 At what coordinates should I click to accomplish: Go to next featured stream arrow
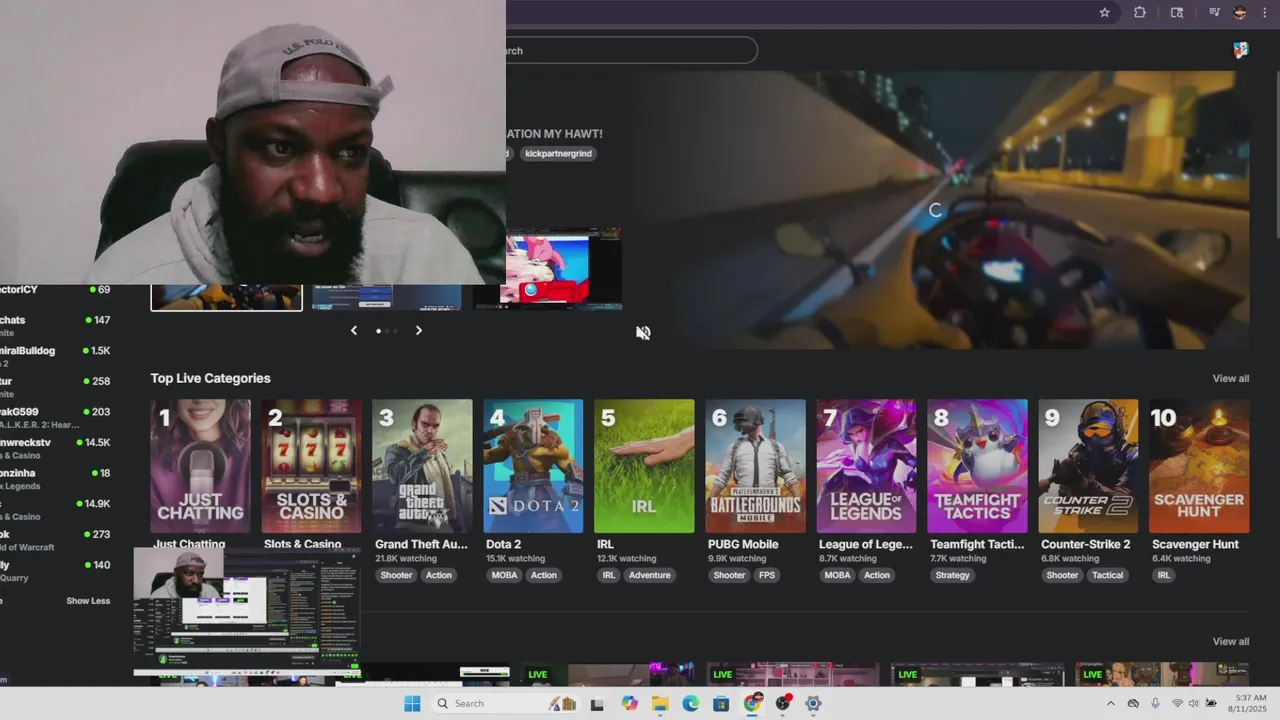click(x=418, y=330)
